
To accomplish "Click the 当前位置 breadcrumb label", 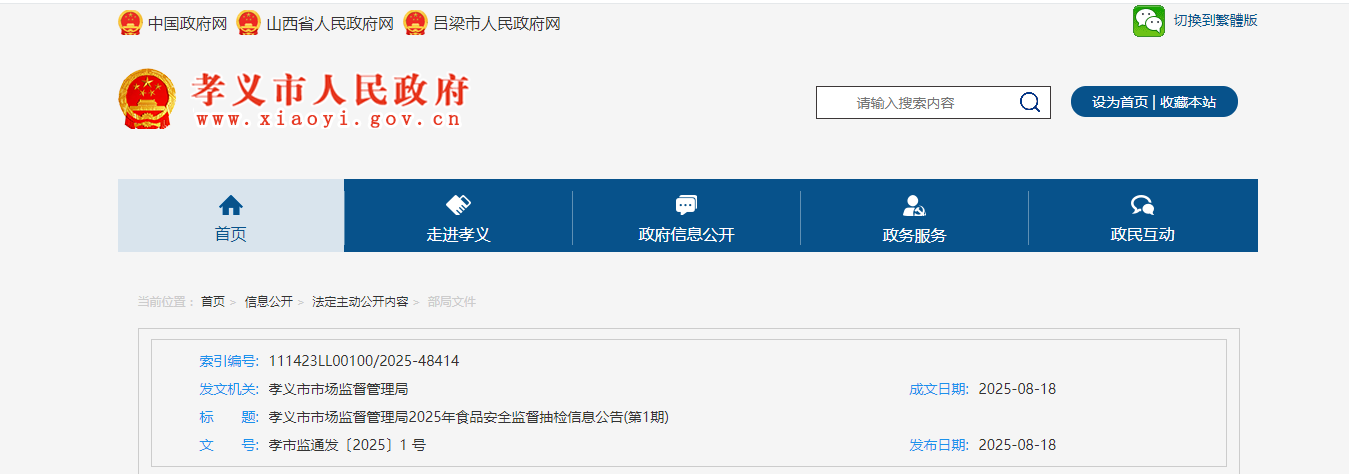I will pyautogui.click(x=166, y=301).
